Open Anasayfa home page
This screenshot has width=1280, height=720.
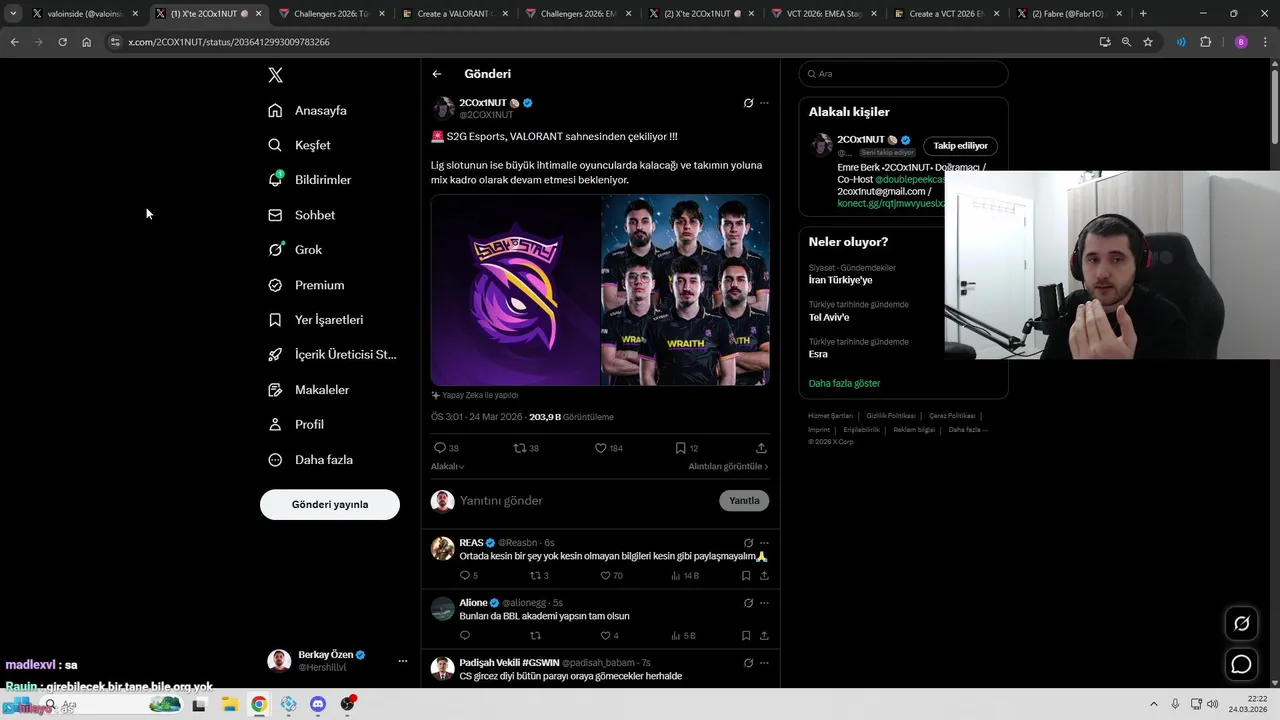(x=308, y=110)
